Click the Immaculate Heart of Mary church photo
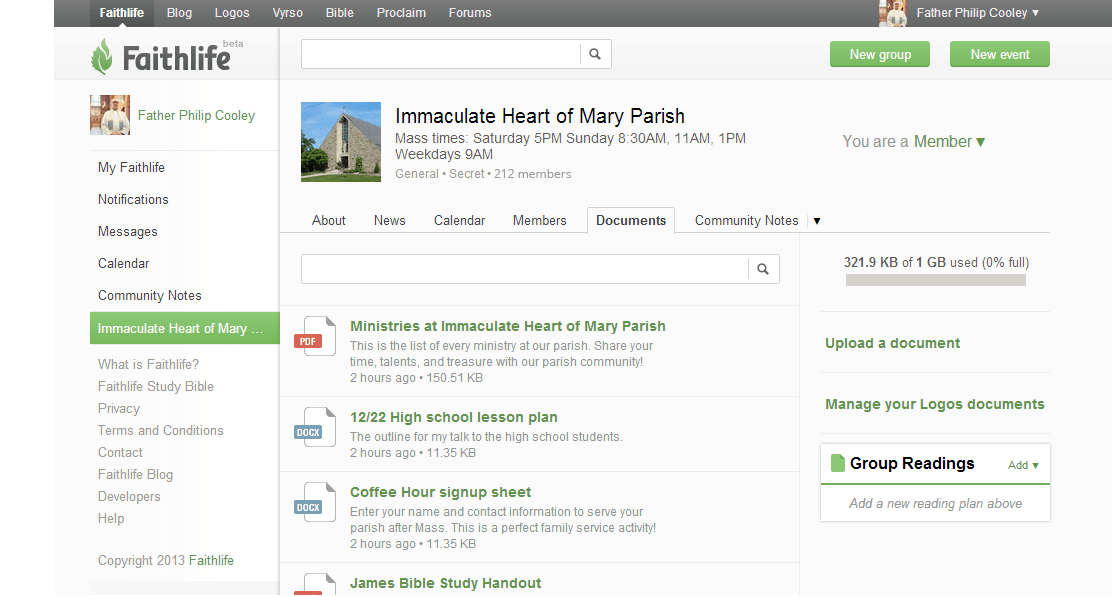Image resolution: width=1112 pixels, height=596 pixels. (341, 142)
